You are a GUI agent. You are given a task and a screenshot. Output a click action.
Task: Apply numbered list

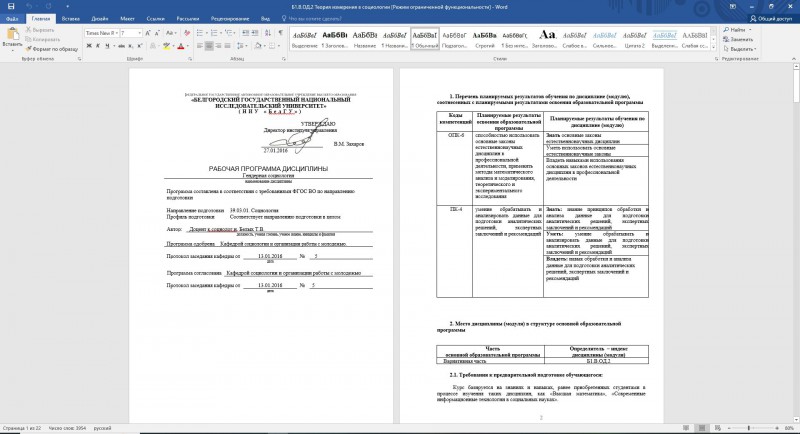216,33
